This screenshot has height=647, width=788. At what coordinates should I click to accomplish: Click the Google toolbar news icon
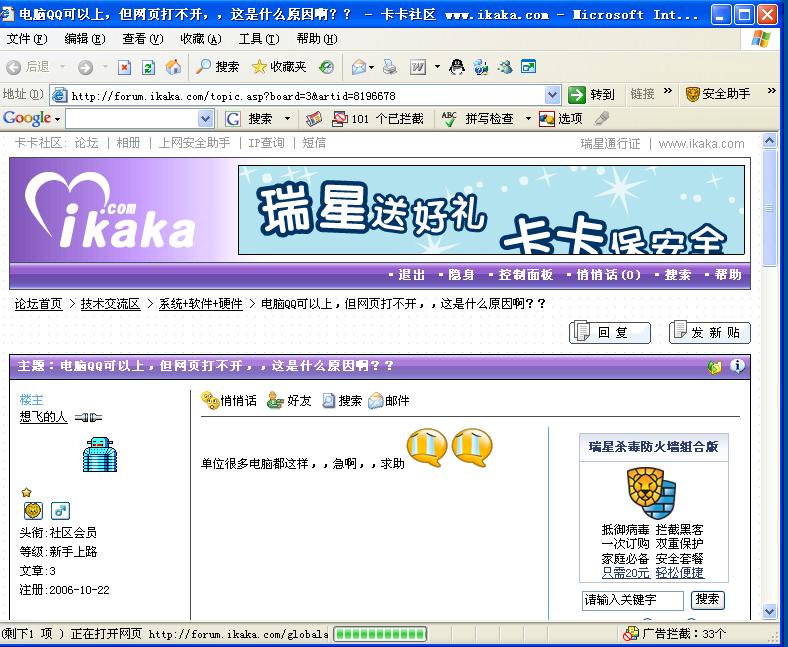tap(314, 119)
